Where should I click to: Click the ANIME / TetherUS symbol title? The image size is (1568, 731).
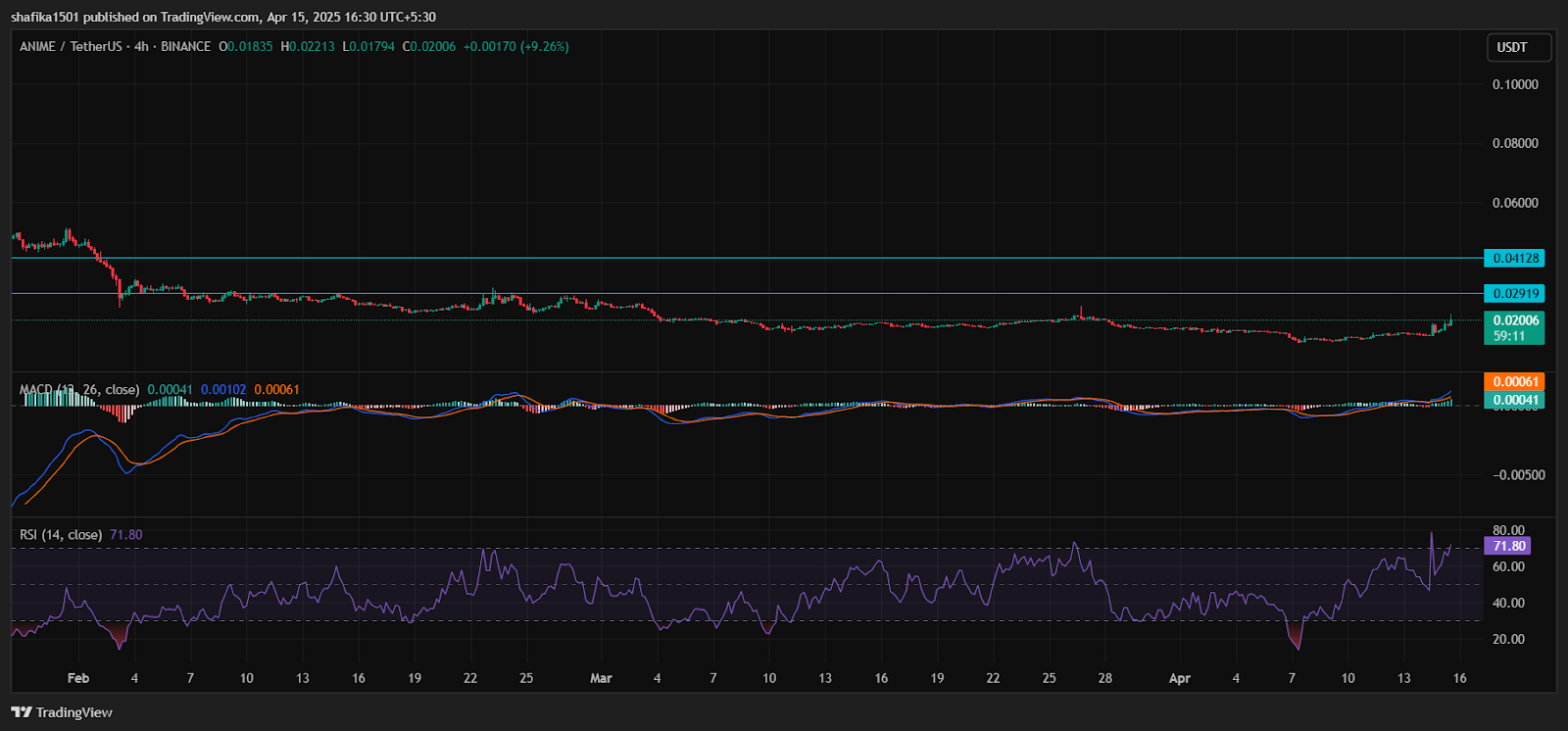coord(71,46)
